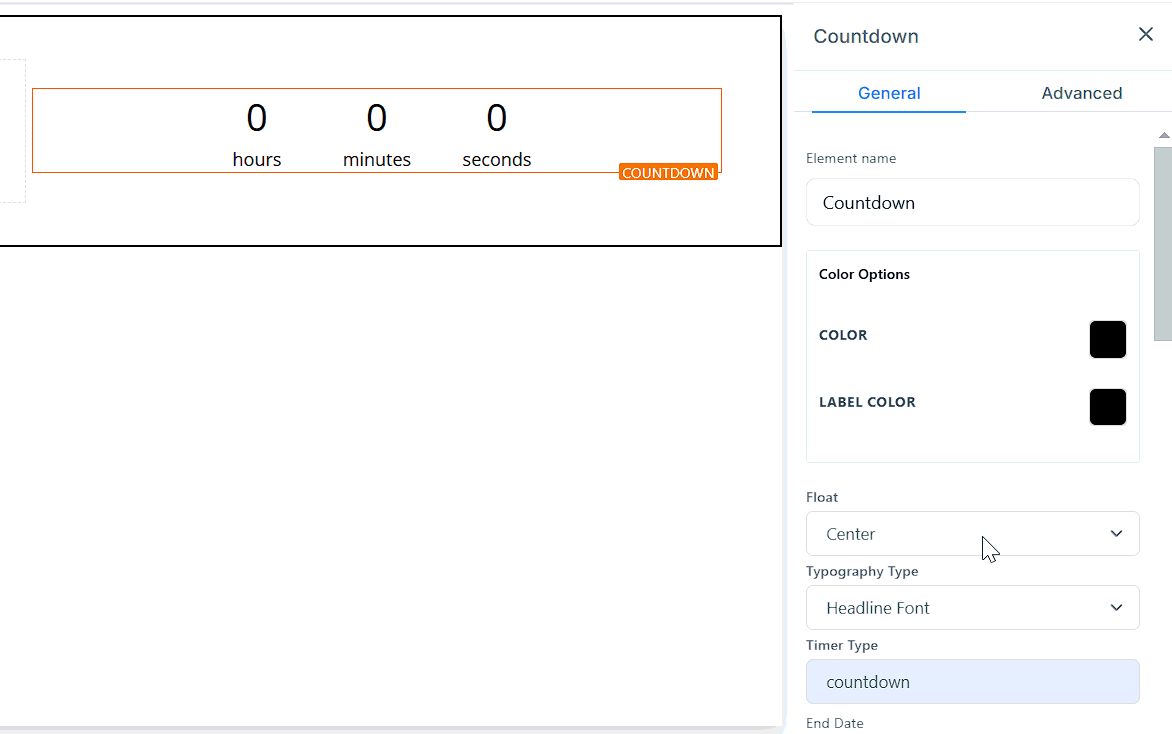1172x734 pixels.
Task: Select the orange COUNTDOWN badge
Action: 668,173
